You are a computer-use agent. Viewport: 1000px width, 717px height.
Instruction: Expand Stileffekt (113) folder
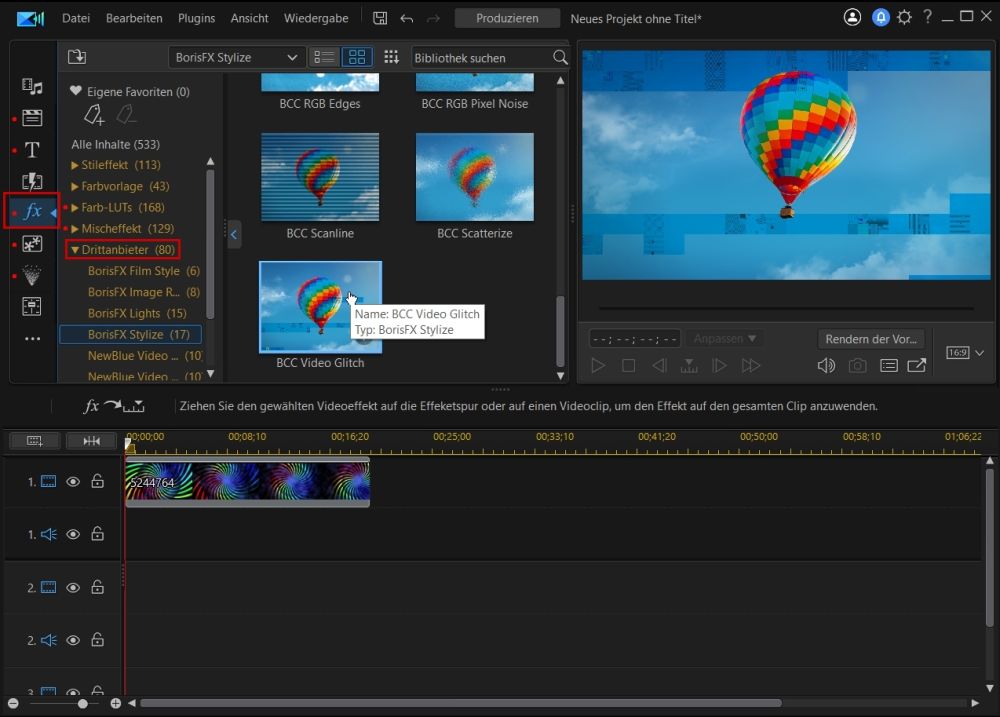pyautogui.click(x=75, y=165)
